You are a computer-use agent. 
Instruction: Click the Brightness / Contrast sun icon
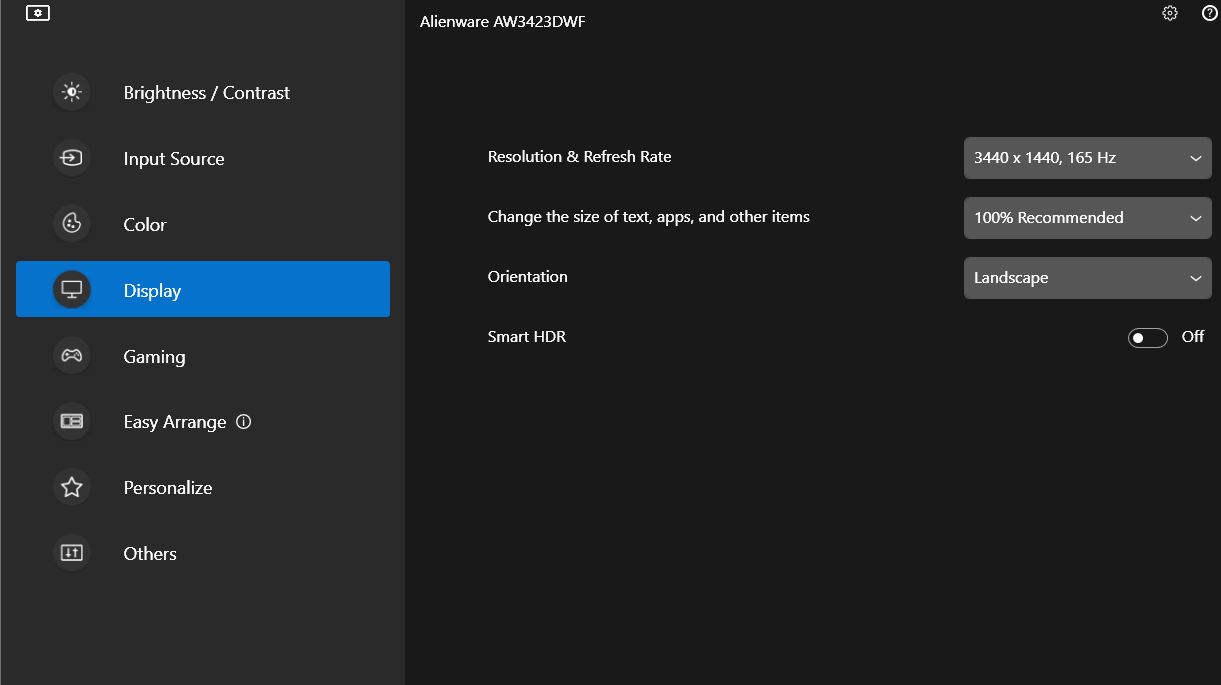tap(71, 92)
